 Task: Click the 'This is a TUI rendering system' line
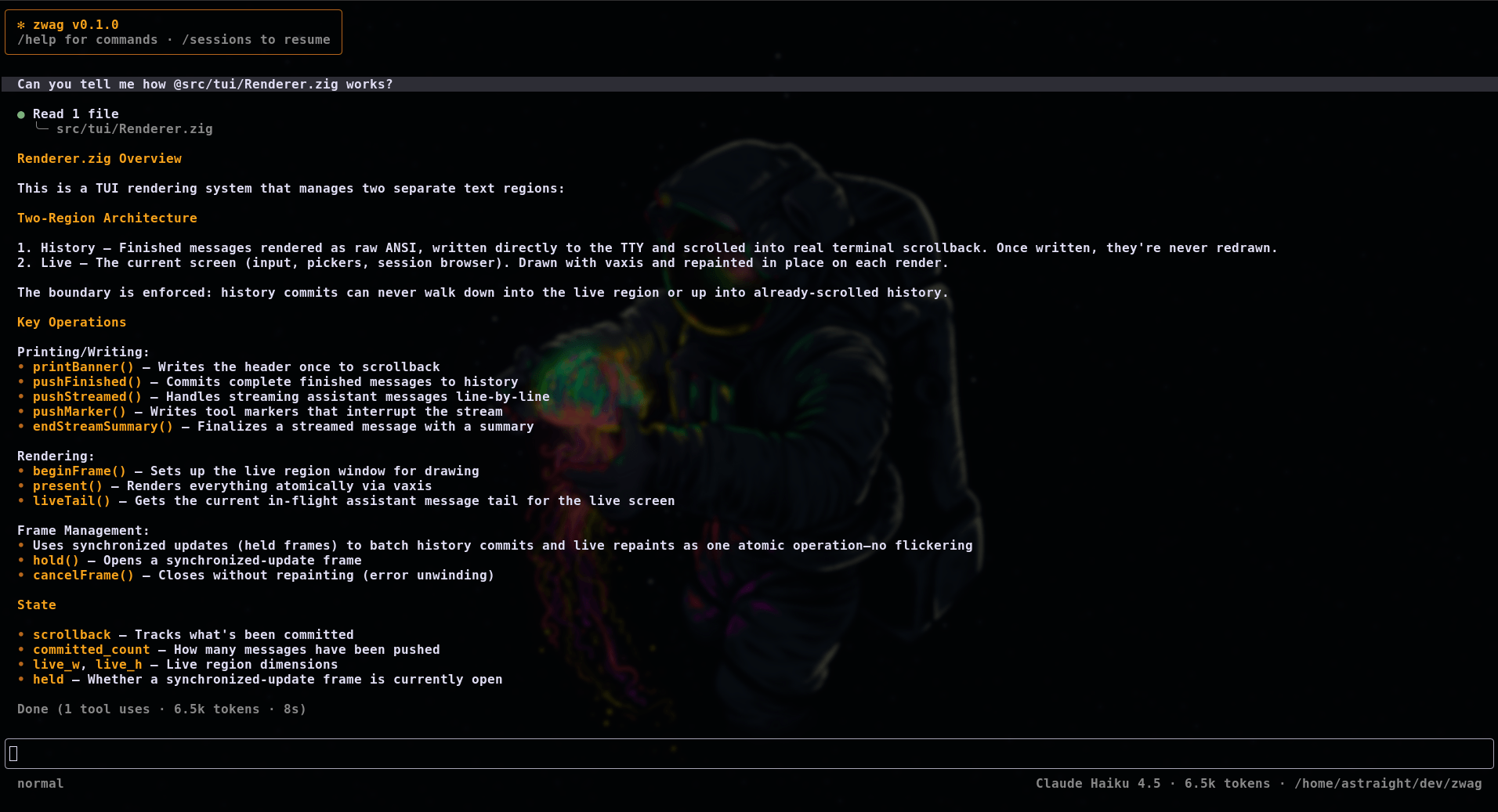point(291,189)
